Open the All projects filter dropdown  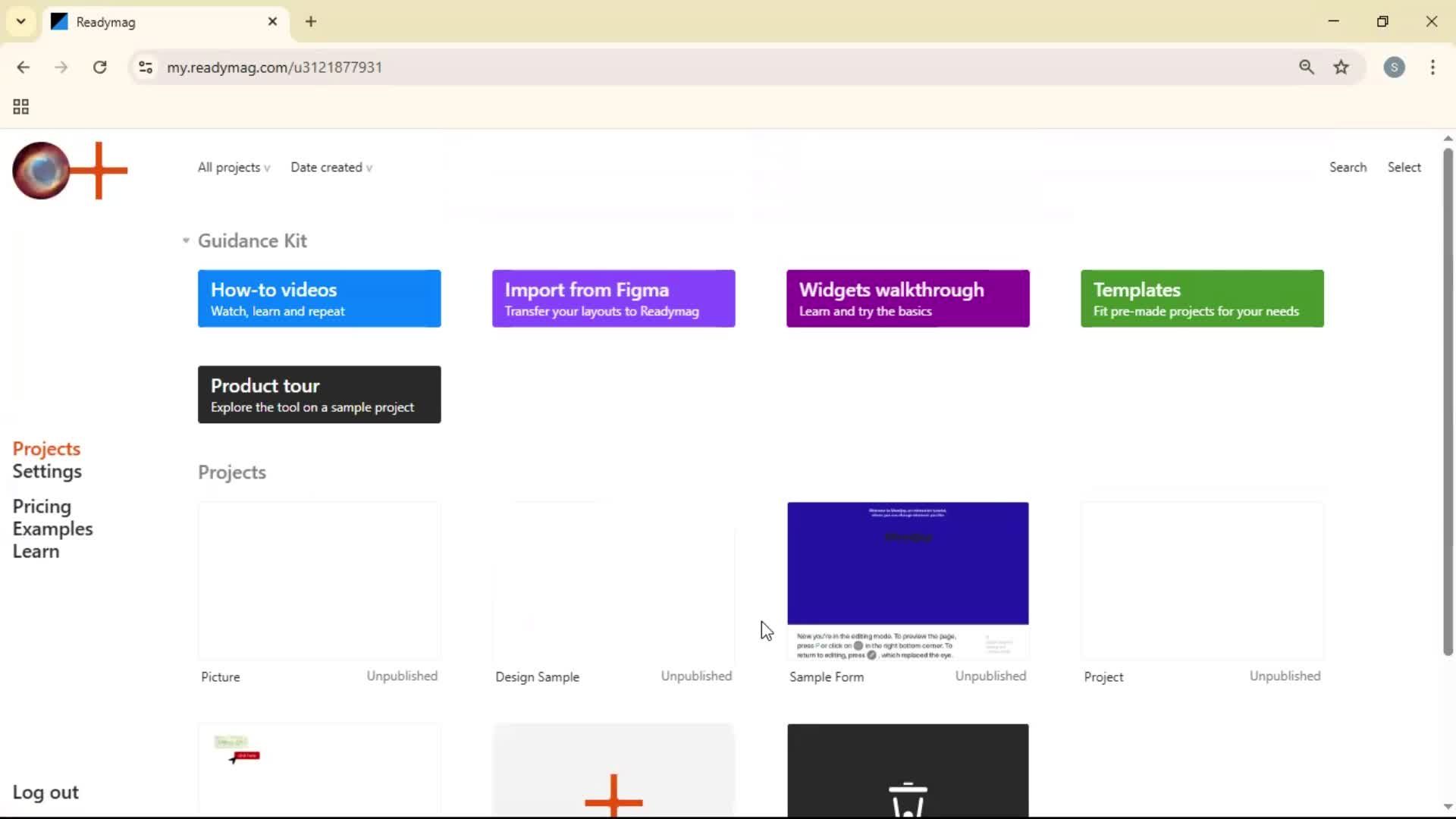(x=233, y=167)
